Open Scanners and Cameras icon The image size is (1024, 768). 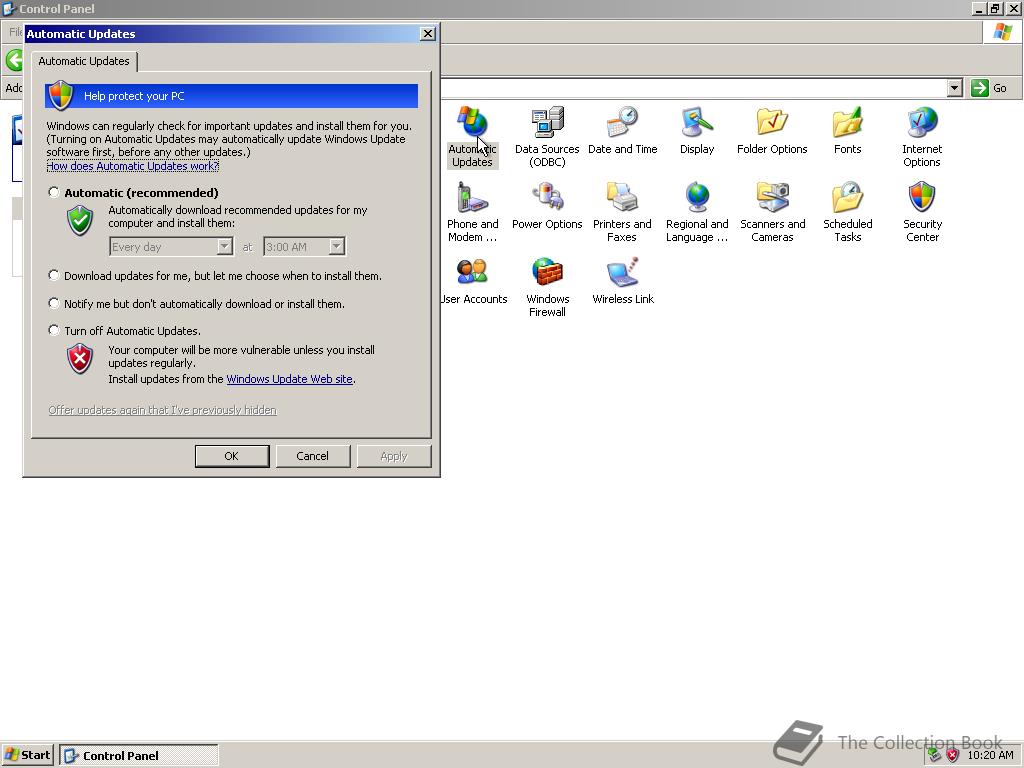pos(773,212)
